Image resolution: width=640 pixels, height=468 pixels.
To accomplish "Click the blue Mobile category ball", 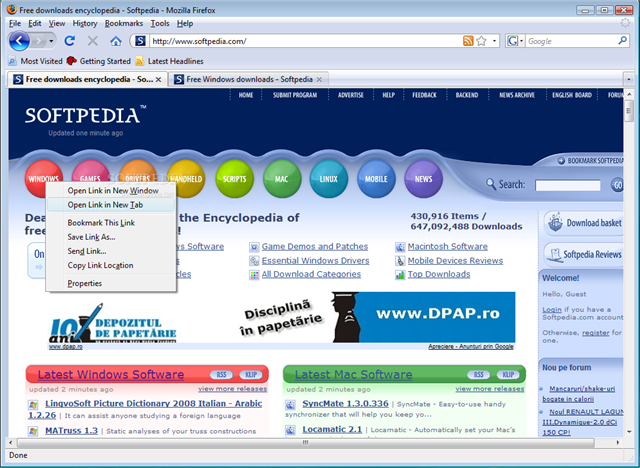I will click(376, 179).
